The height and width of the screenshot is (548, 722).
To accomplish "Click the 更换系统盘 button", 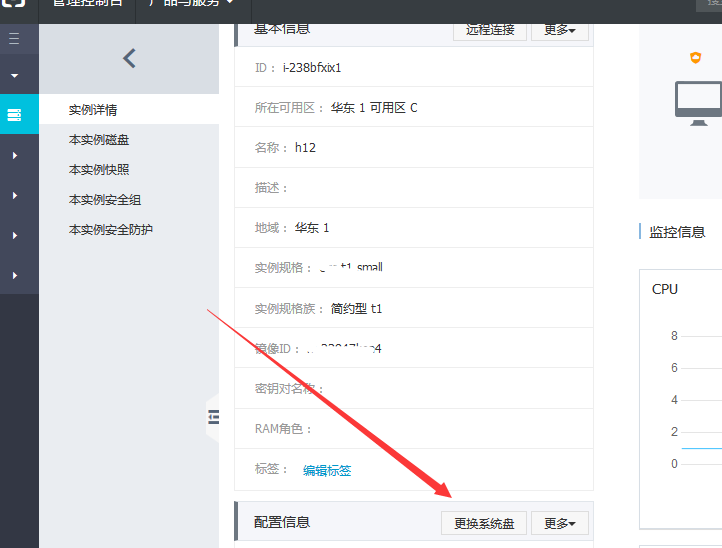I will (484, 523).
